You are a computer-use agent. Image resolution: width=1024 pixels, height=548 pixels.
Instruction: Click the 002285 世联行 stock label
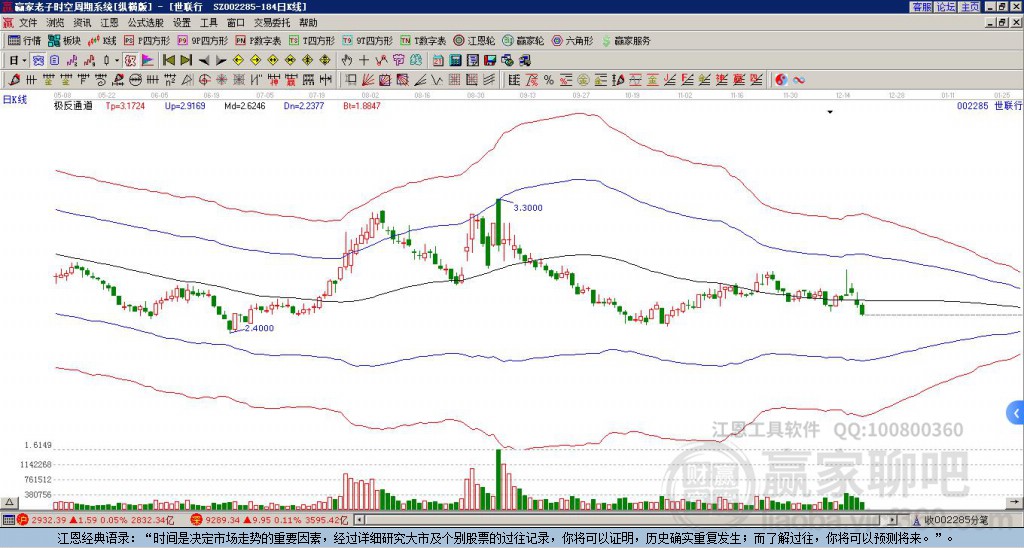(x=989, y=106)
